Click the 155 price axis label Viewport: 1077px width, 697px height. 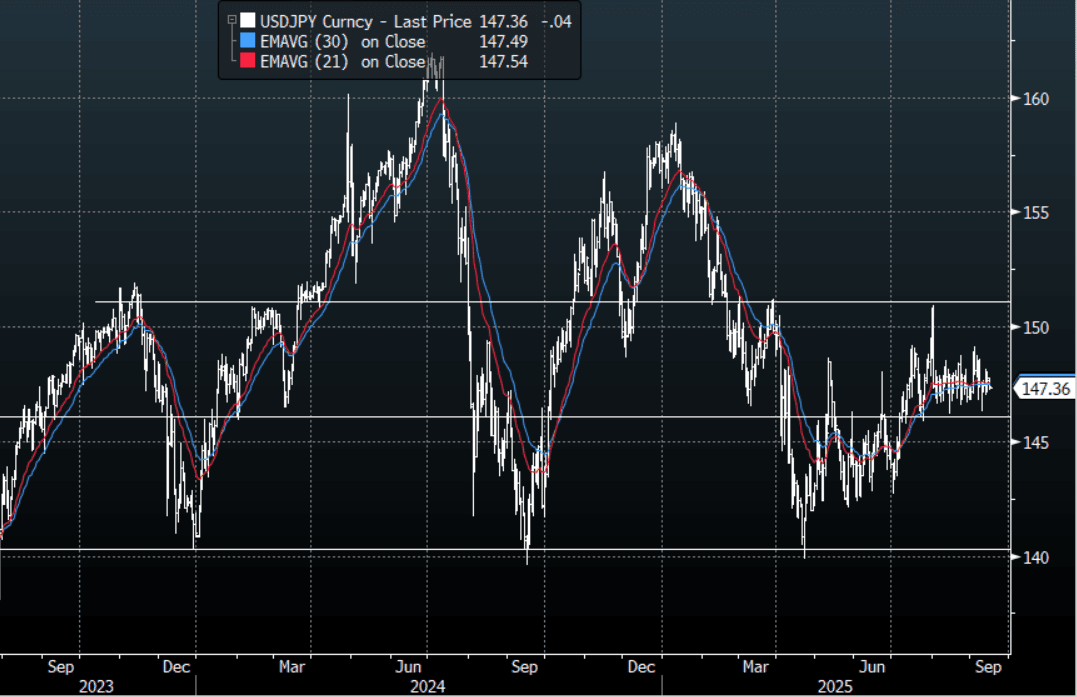pos(1035,213)
